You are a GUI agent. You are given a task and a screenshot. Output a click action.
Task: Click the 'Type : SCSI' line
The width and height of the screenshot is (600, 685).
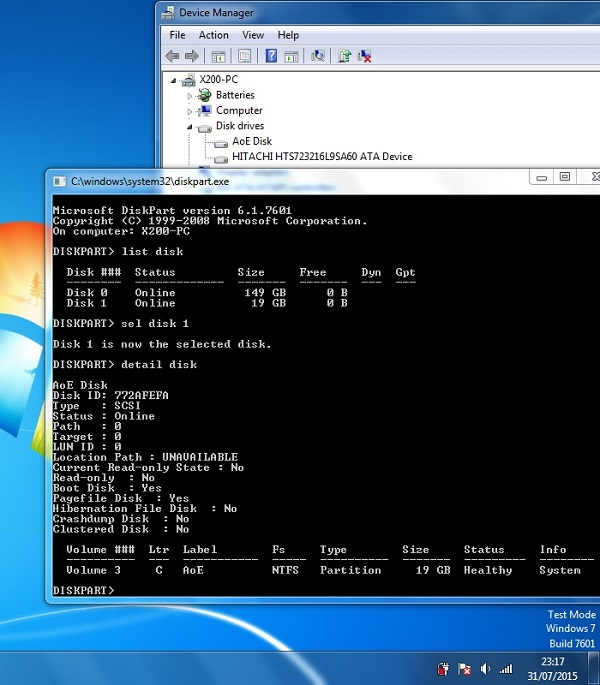[97, 405]
